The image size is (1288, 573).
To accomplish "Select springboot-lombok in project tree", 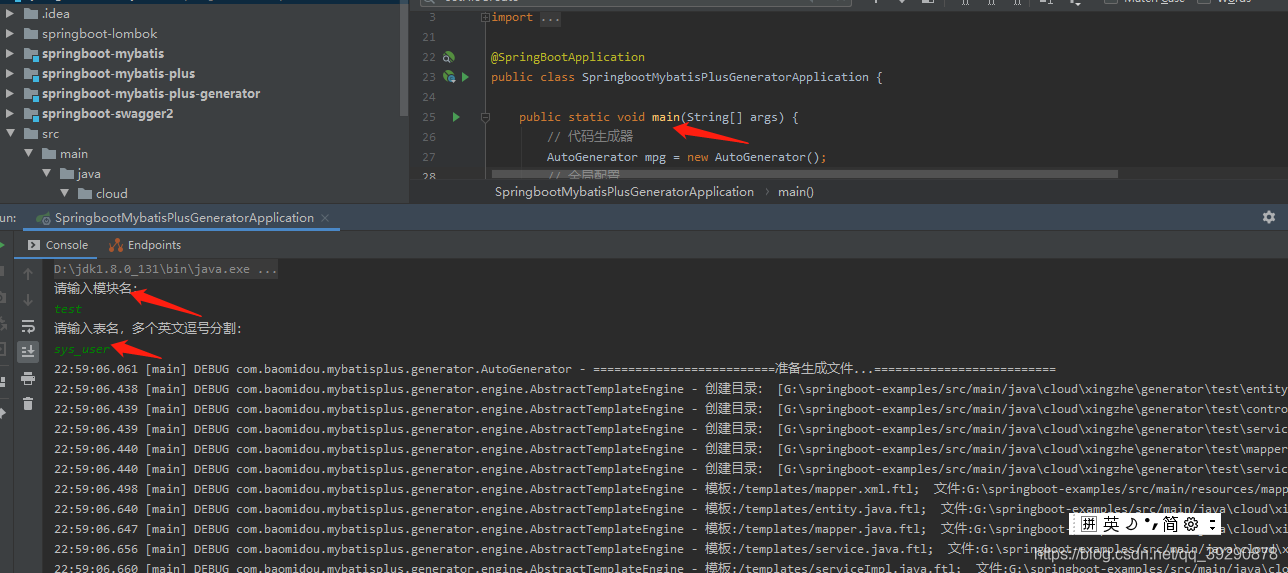I will tap(100, 33).
